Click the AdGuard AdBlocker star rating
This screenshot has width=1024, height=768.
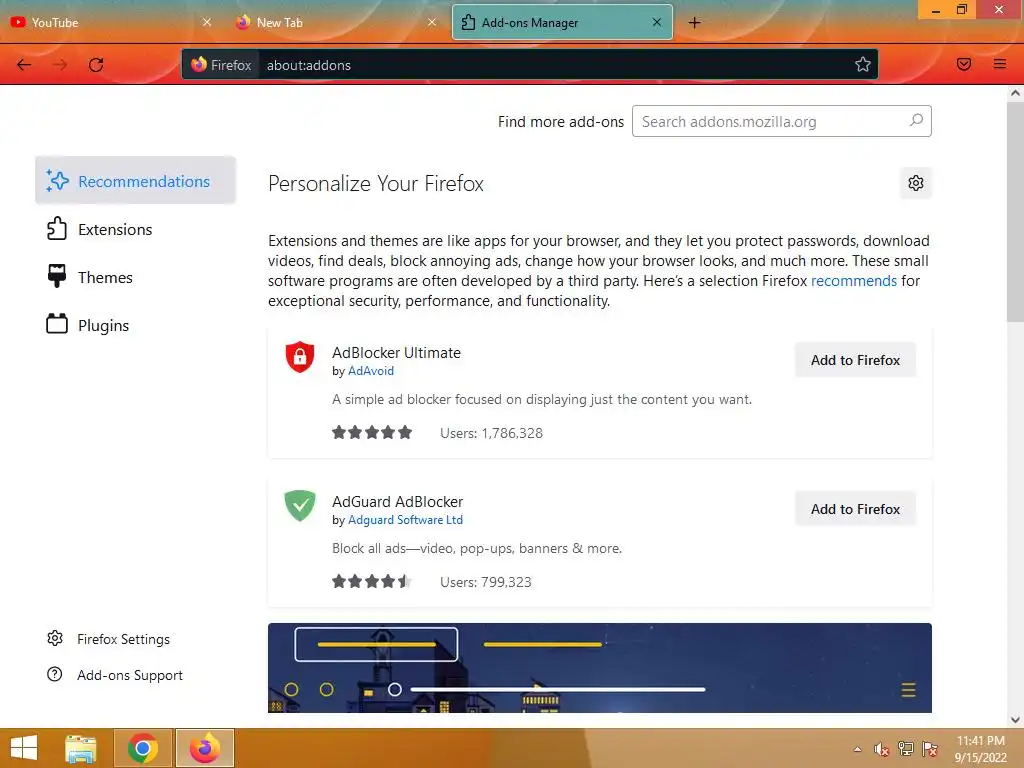pyautogui.click(x=372, y=581)
